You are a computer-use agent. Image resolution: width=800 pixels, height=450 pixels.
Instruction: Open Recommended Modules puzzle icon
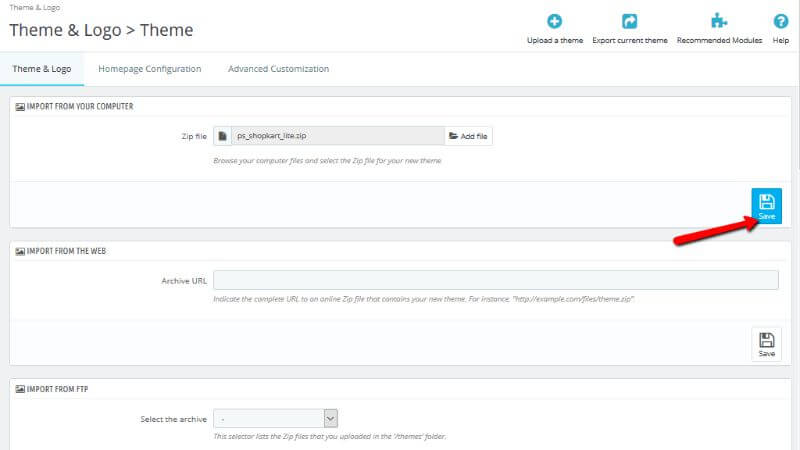(719, 21)
